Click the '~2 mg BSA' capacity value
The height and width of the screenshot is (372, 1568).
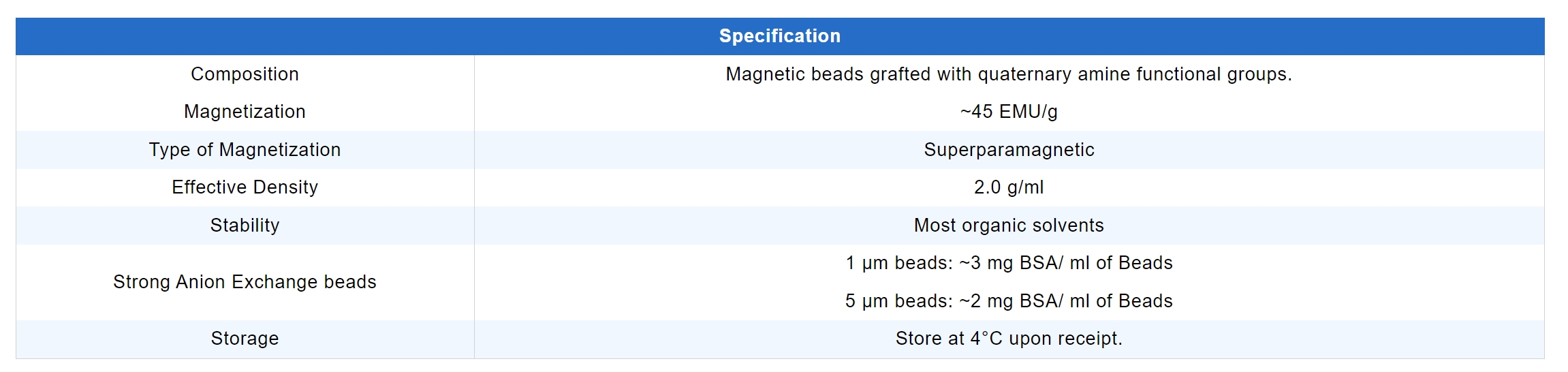tap(1011, 301)
